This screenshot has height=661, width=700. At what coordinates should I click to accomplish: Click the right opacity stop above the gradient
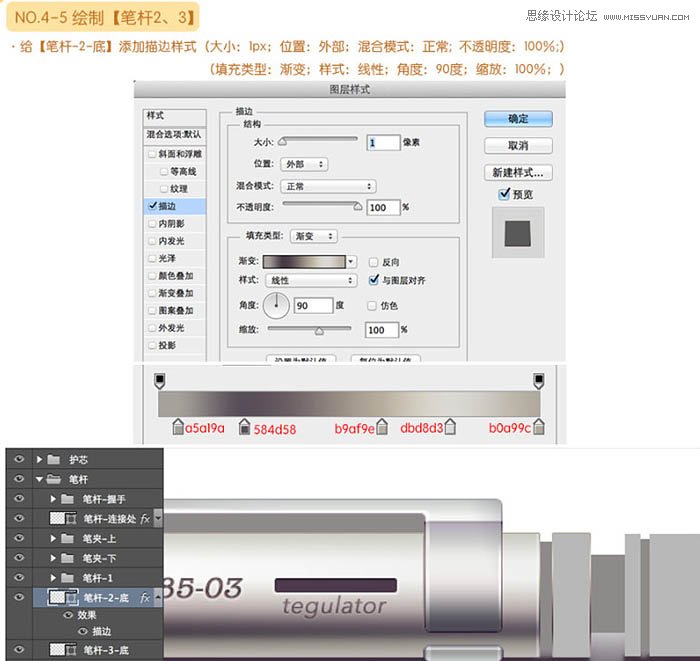click(x=539, y=381)
